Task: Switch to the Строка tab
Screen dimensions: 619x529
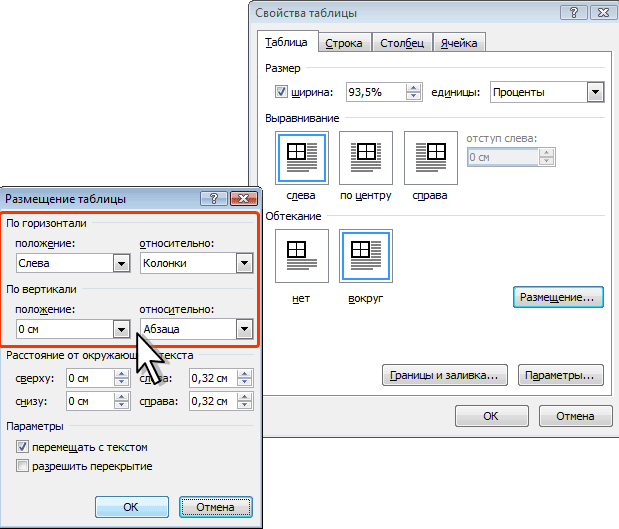Action: coord(344,43)
